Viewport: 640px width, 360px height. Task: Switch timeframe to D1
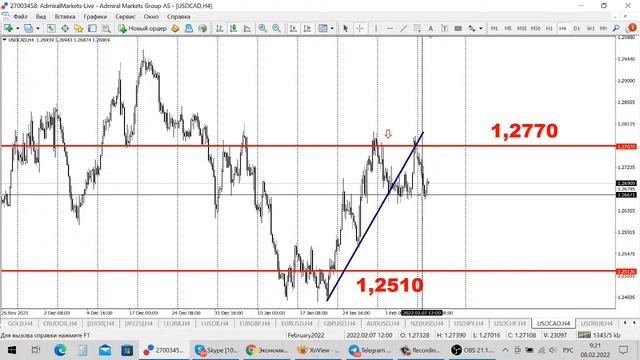576,28
